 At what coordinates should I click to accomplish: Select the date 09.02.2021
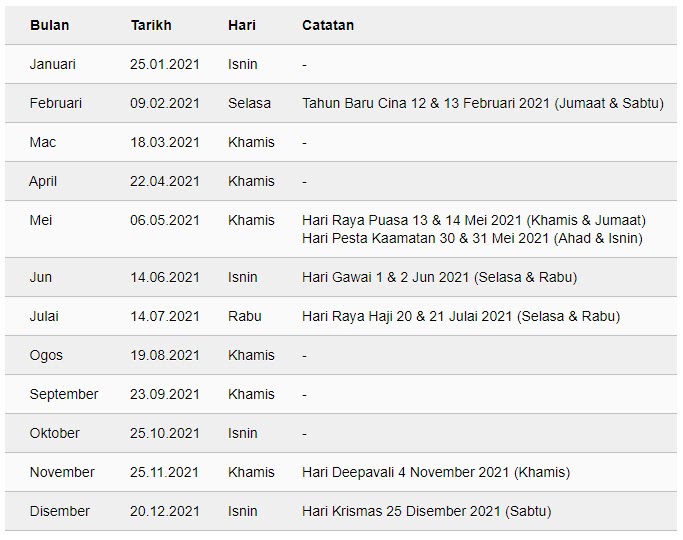[x=165, y=103]
